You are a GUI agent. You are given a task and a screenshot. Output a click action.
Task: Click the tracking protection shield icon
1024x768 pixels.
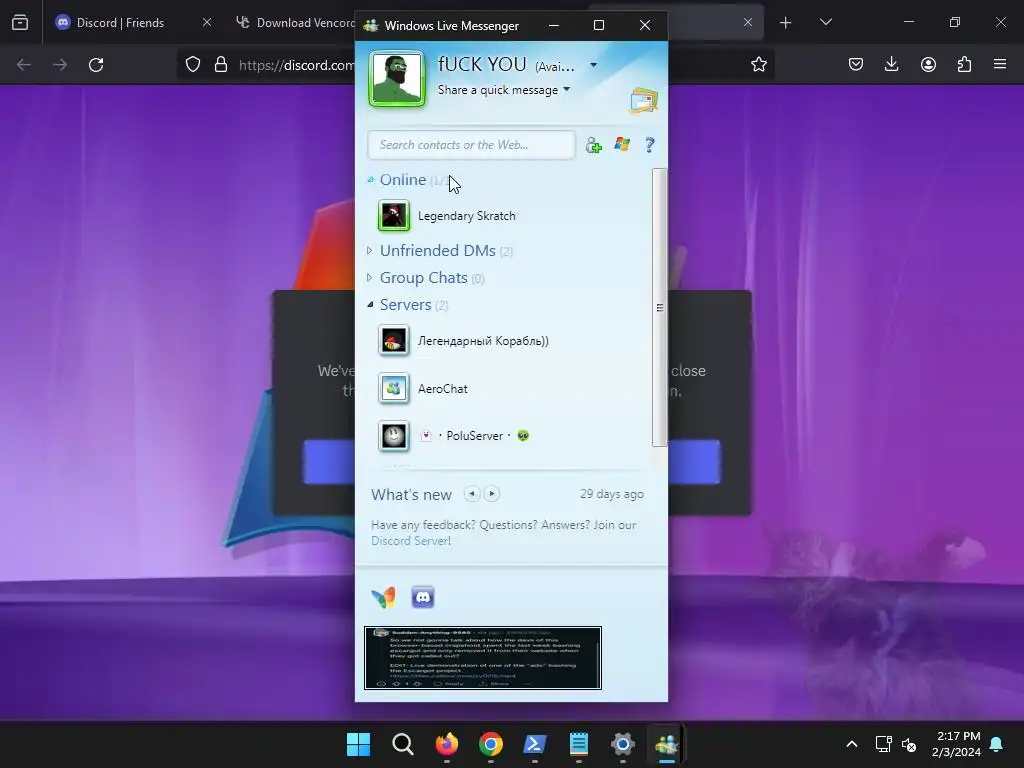[x=193, y=65]
